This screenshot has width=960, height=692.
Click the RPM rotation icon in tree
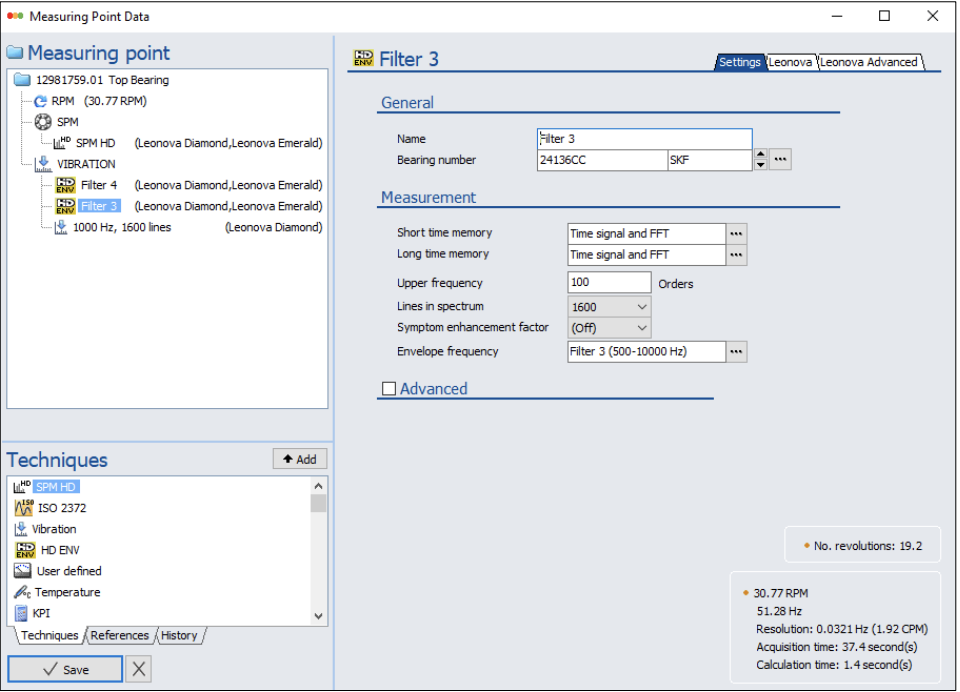click(x=40, y=101)
